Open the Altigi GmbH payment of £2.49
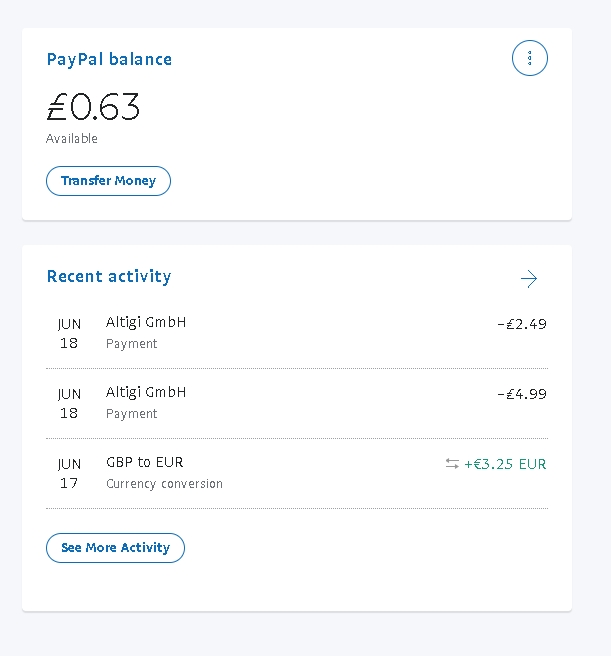The height and width of the screenshot is (656, 611). click(297, 333)
